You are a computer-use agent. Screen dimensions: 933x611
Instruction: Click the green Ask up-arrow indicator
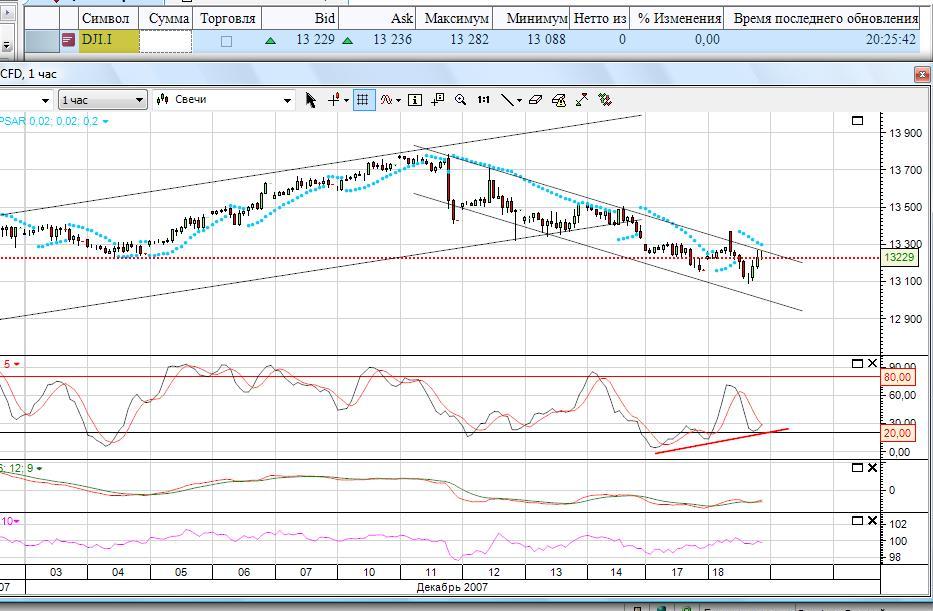tap(347, 41)
